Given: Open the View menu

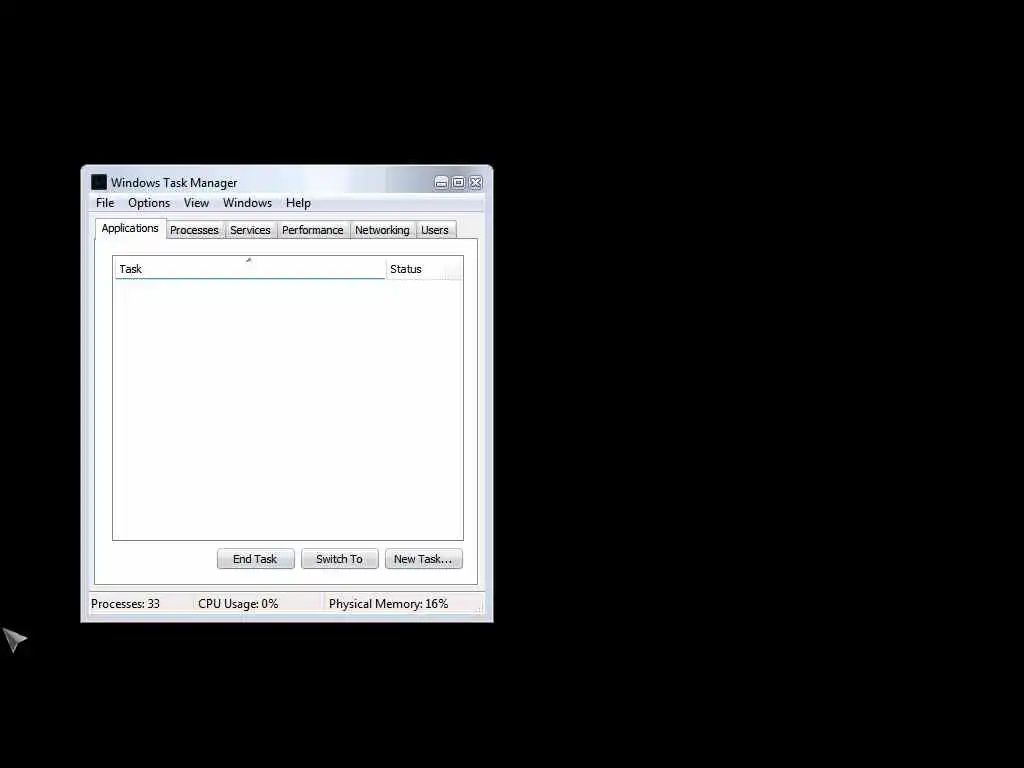Looking at the screenshot, I should tap(196, 203).
